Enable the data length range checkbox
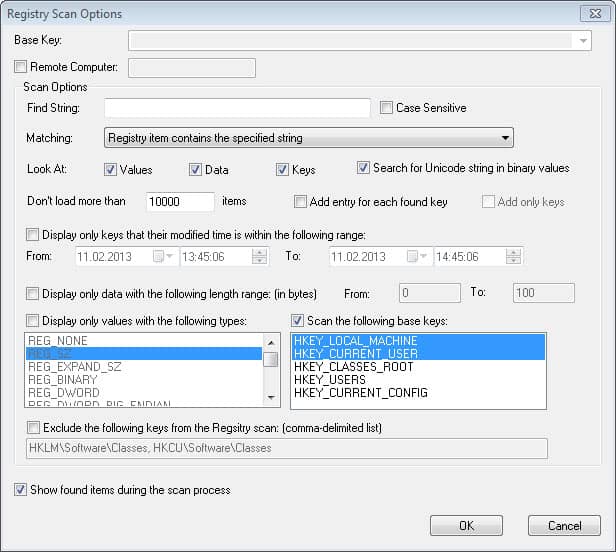 pyautogui.click(x=32, y=293)
